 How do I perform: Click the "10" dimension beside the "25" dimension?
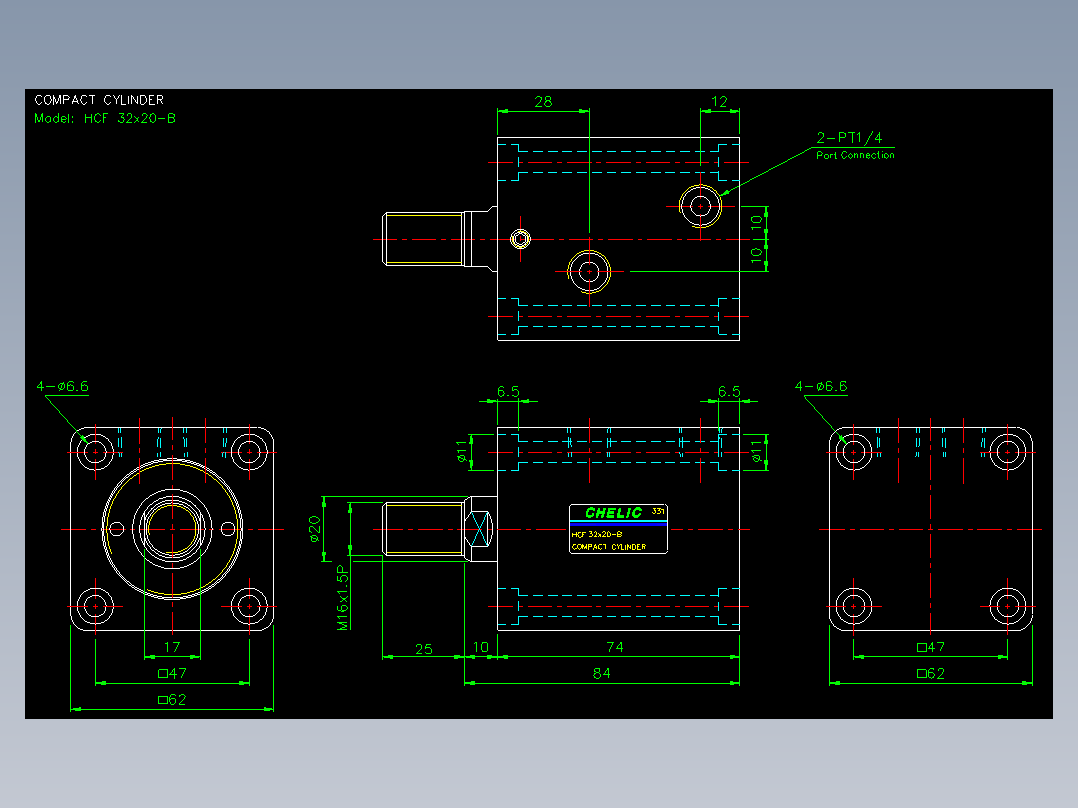pos(481,647)
